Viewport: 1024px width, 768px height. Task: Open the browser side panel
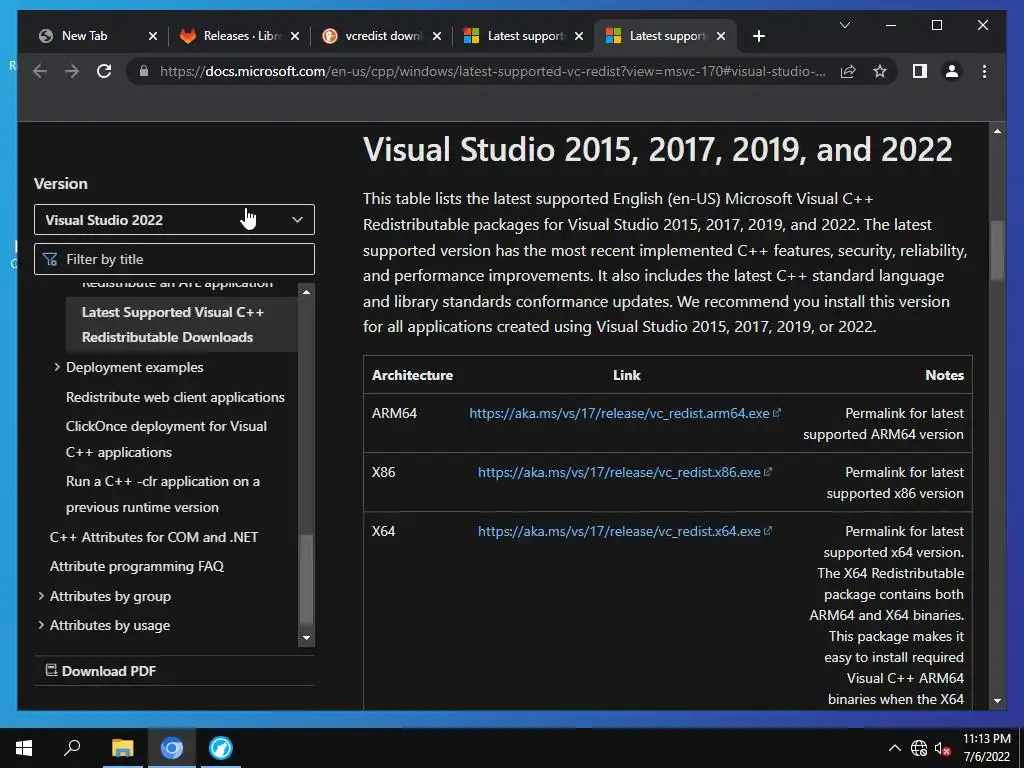tap(920, 71)
